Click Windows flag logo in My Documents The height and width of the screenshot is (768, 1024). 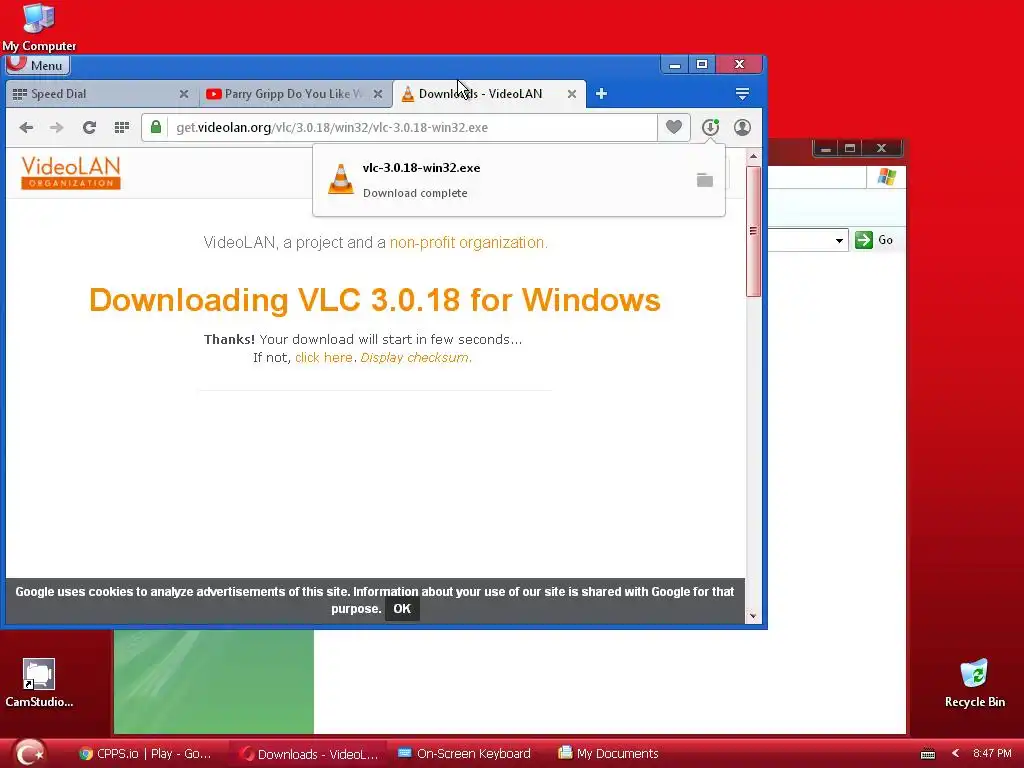point(886,177)
